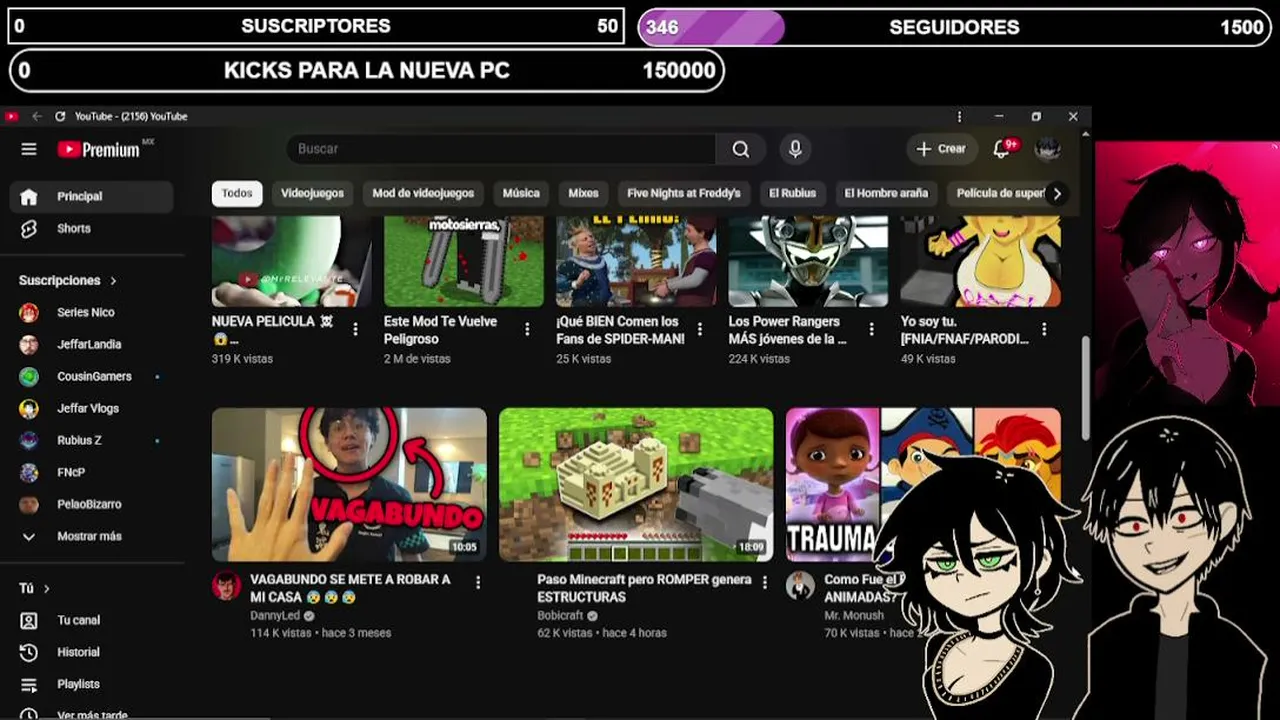Open the Bobicraft channel name link
The height and width of the screenshot is (720, 1280).
click(560, 616)
